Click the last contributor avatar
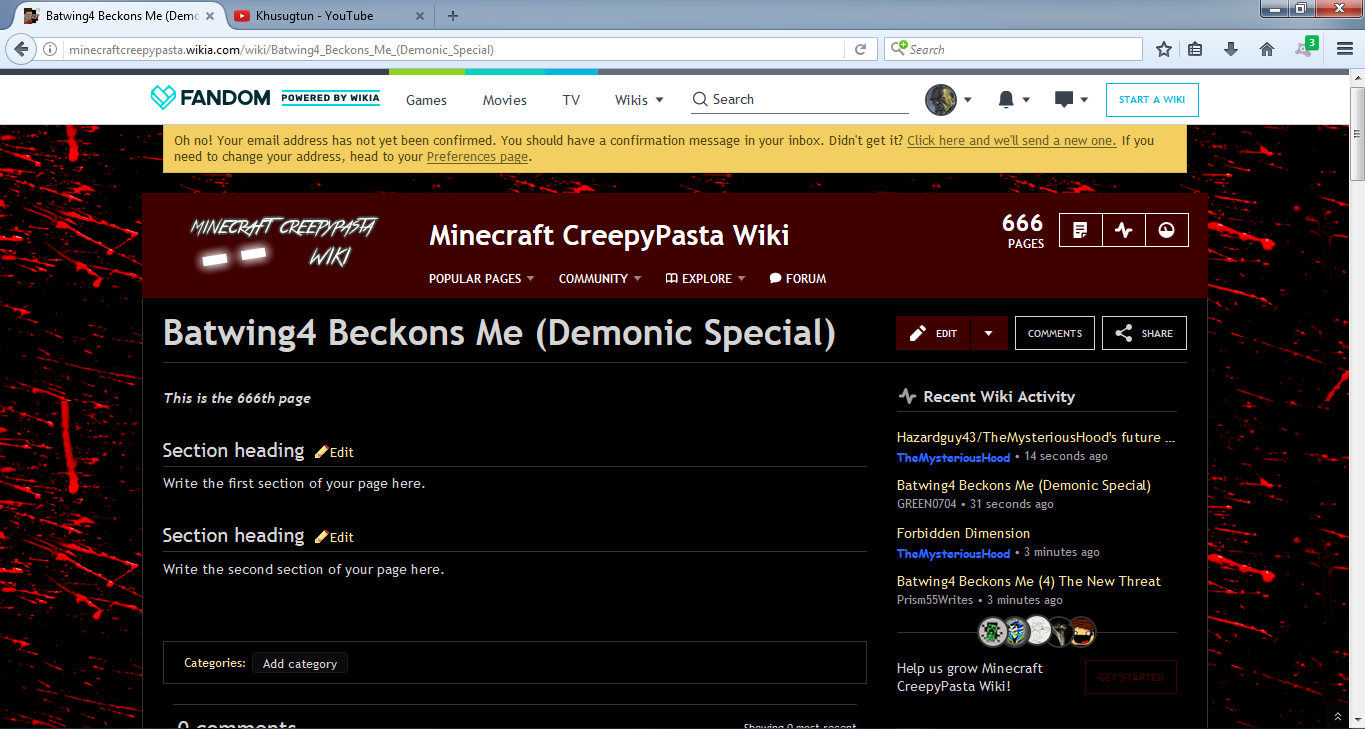This screenshot has width=1365, height=729. click(x=1082, y=631)
